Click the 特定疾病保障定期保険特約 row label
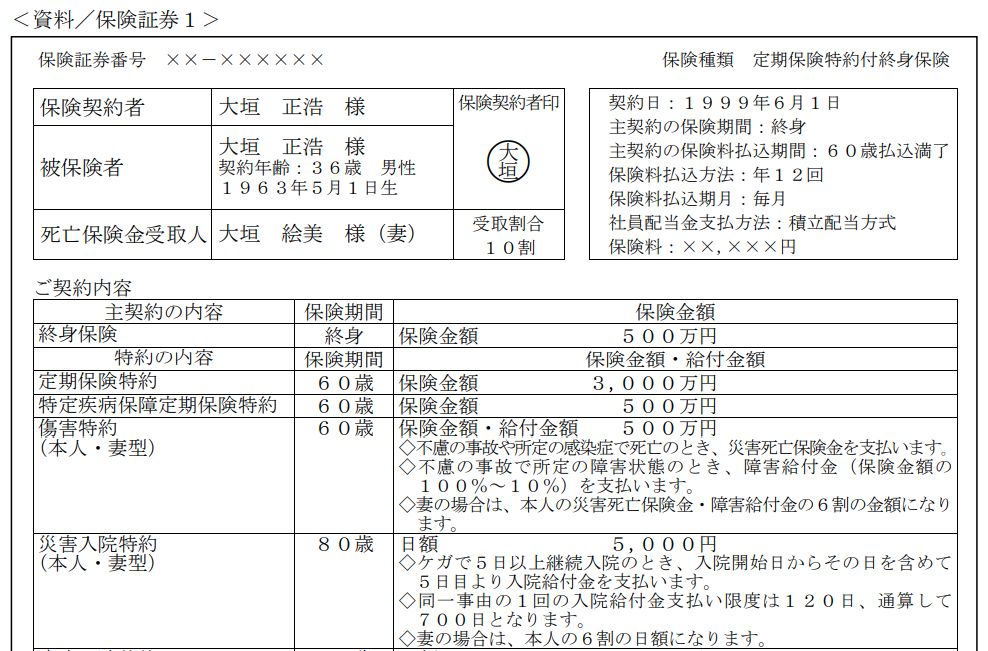This screenshot has width=988, height=651. point(158,406)
